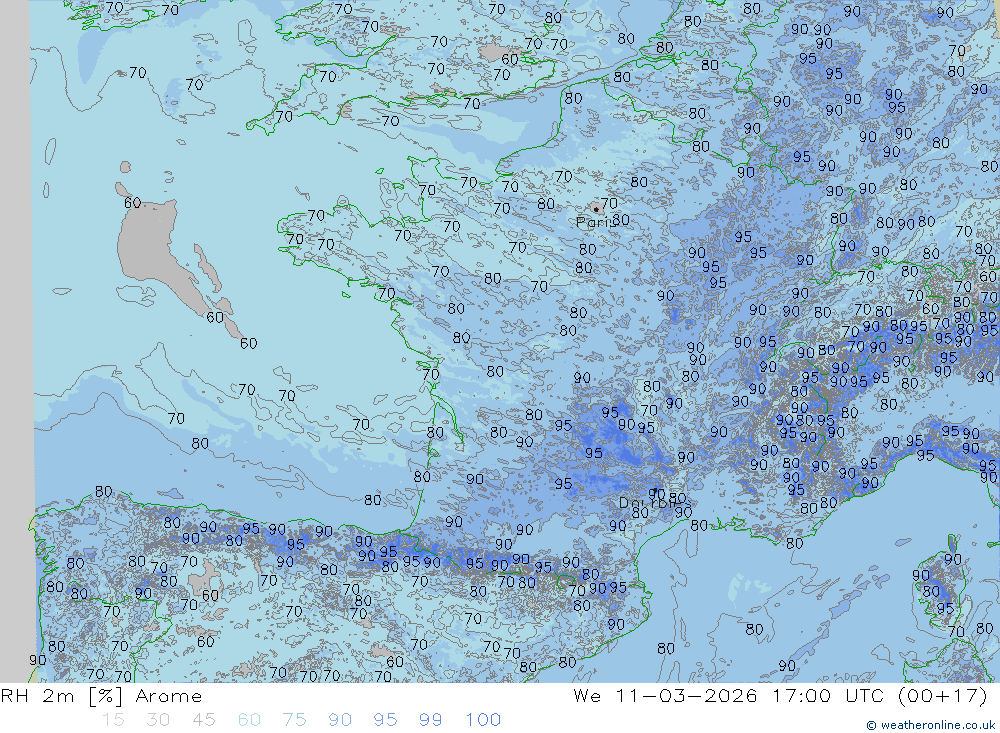Screen dimensions: 1000x733
Task: Click legend value 99
Action: click(430, 720)
